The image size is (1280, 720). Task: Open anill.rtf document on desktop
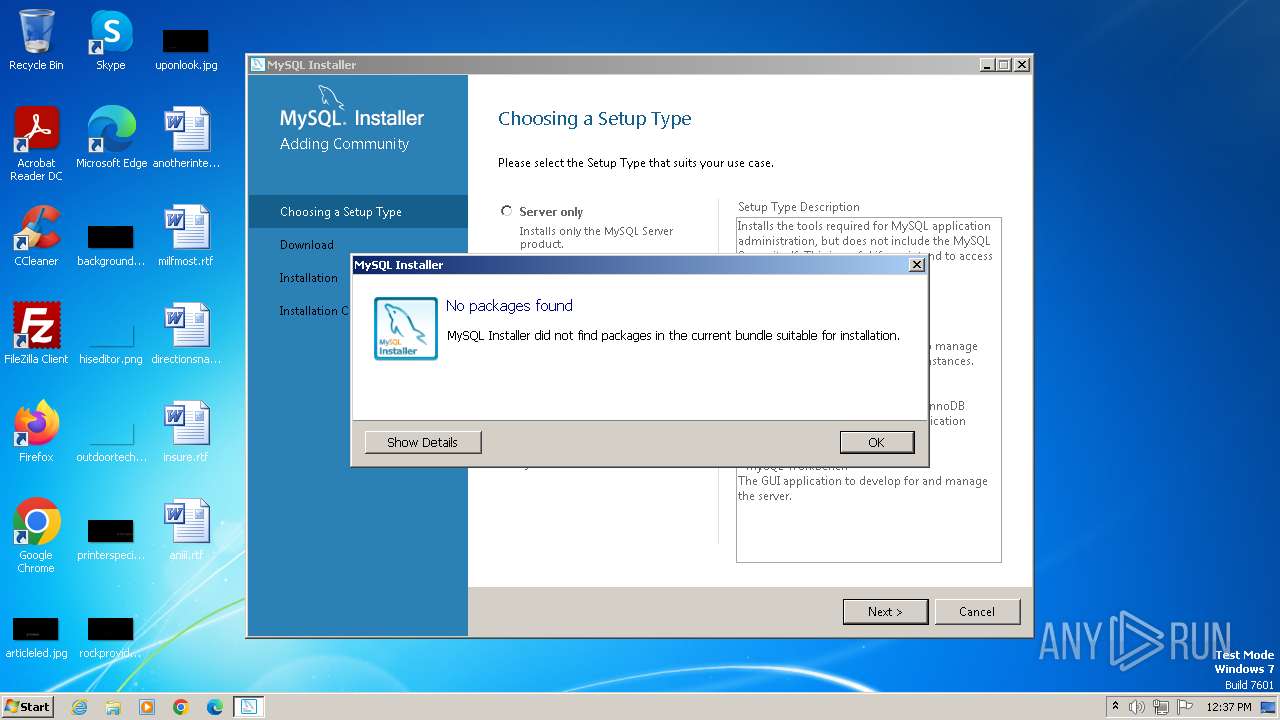click(x=186, y=529)
